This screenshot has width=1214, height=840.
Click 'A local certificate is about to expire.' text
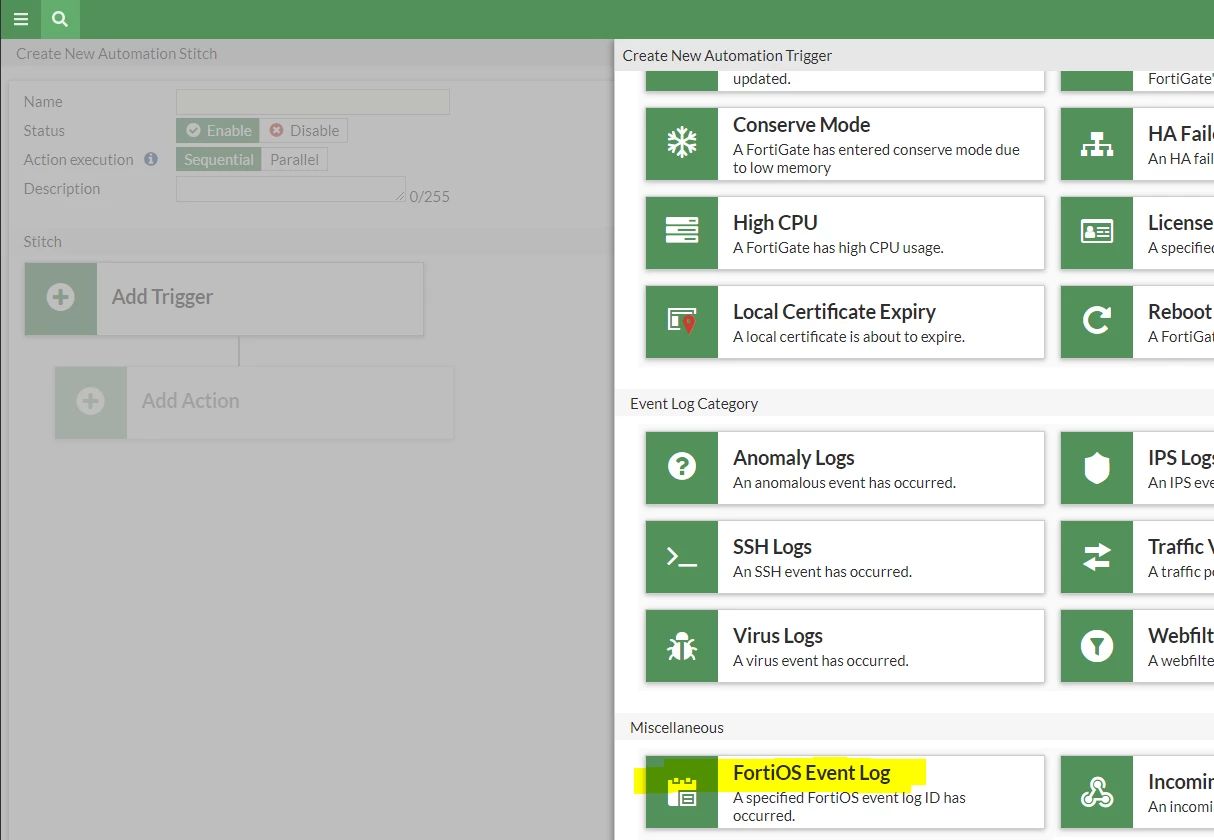pyautogui.click(x=849, y=337)
